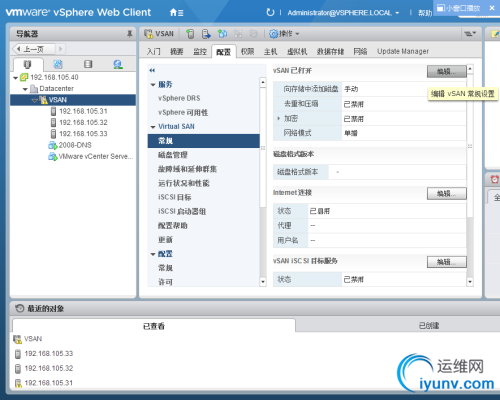The image size is (500, 400).
Task: Switch to the 入门 tab
Action: pyautogui.click(x=154, y=51)
